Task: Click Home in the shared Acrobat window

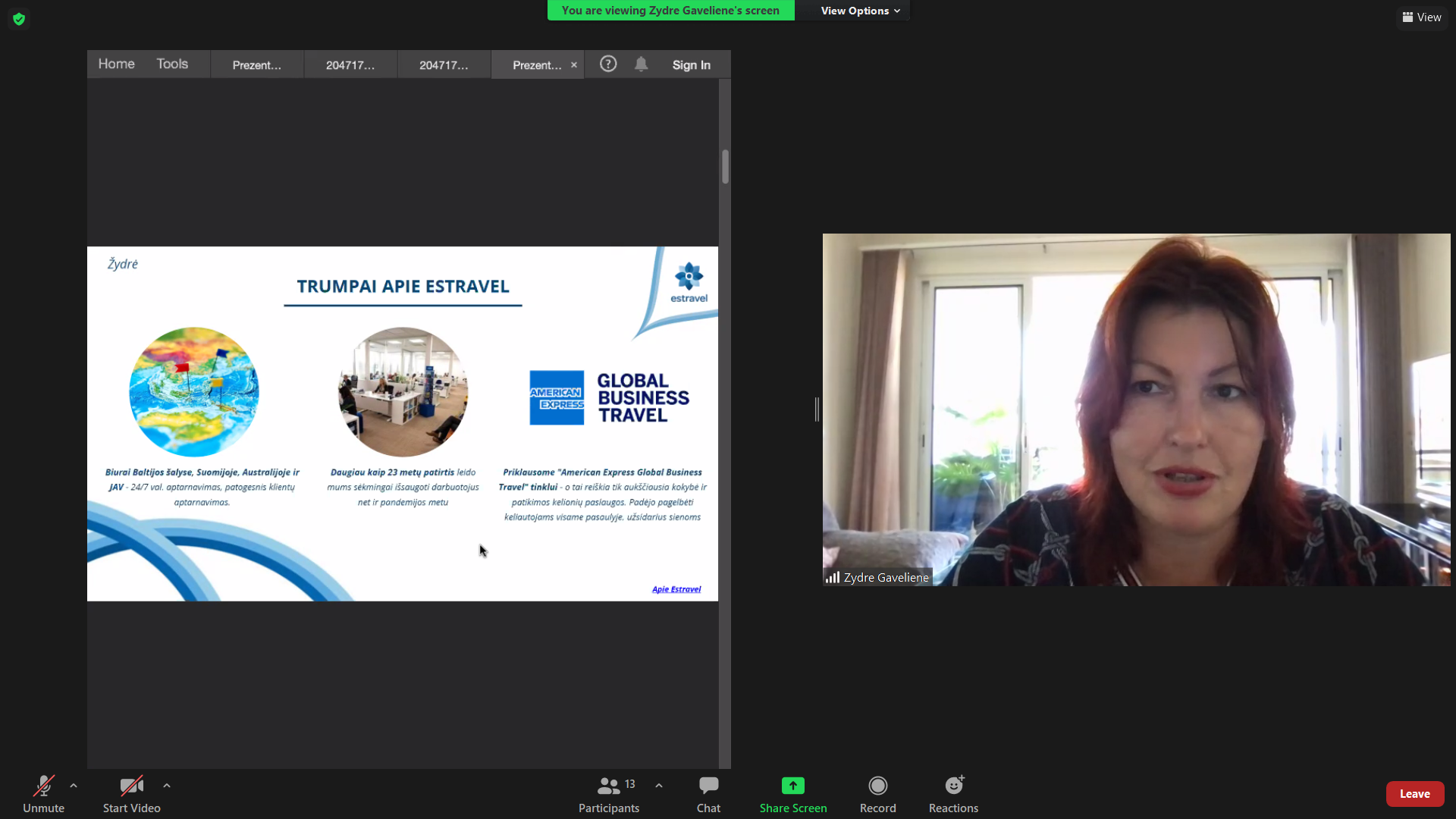Action: point(116,64)
